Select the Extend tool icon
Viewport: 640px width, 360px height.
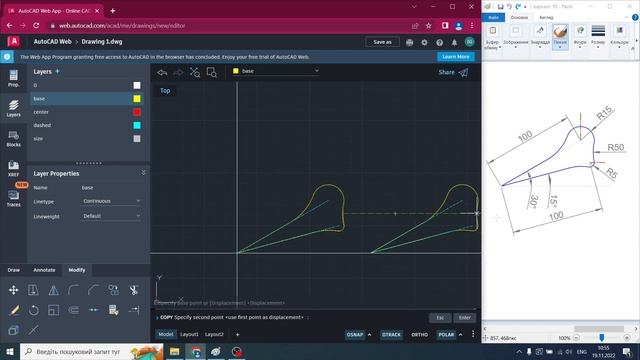click(x=133, y=310)
